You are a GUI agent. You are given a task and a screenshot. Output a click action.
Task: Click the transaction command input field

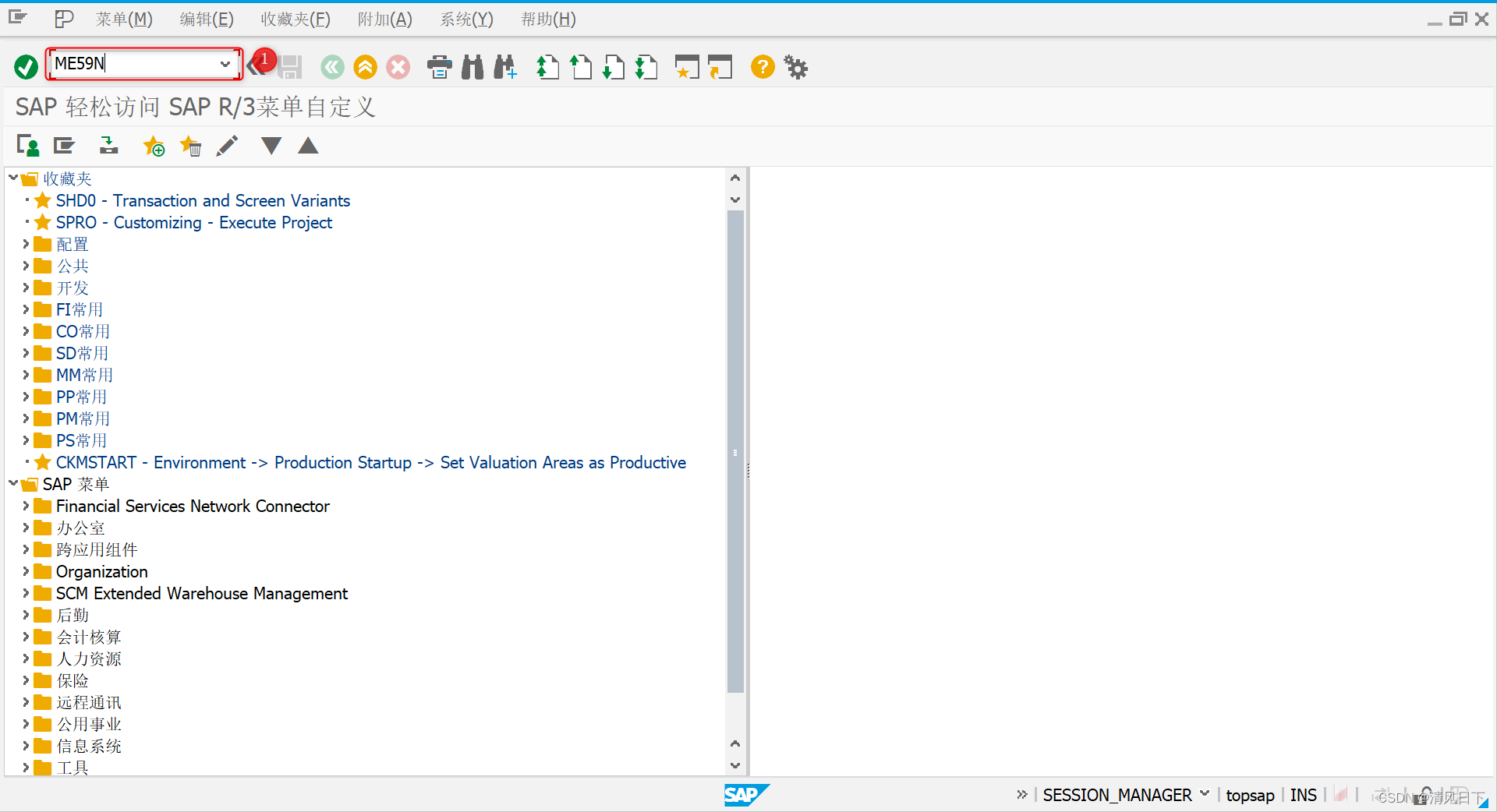[134, 64]
